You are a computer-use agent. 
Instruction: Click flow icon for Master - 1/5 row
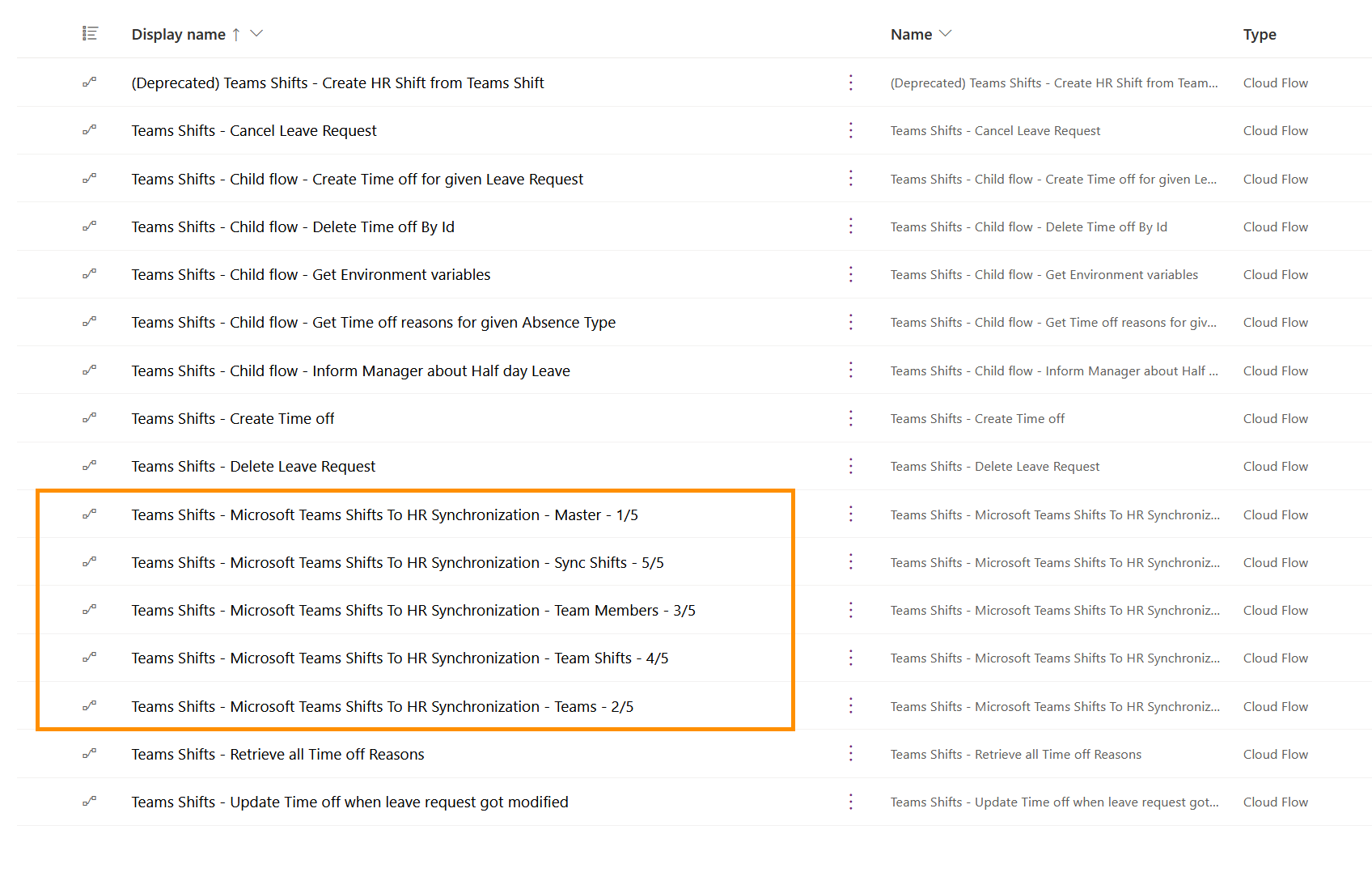[89, 514]
